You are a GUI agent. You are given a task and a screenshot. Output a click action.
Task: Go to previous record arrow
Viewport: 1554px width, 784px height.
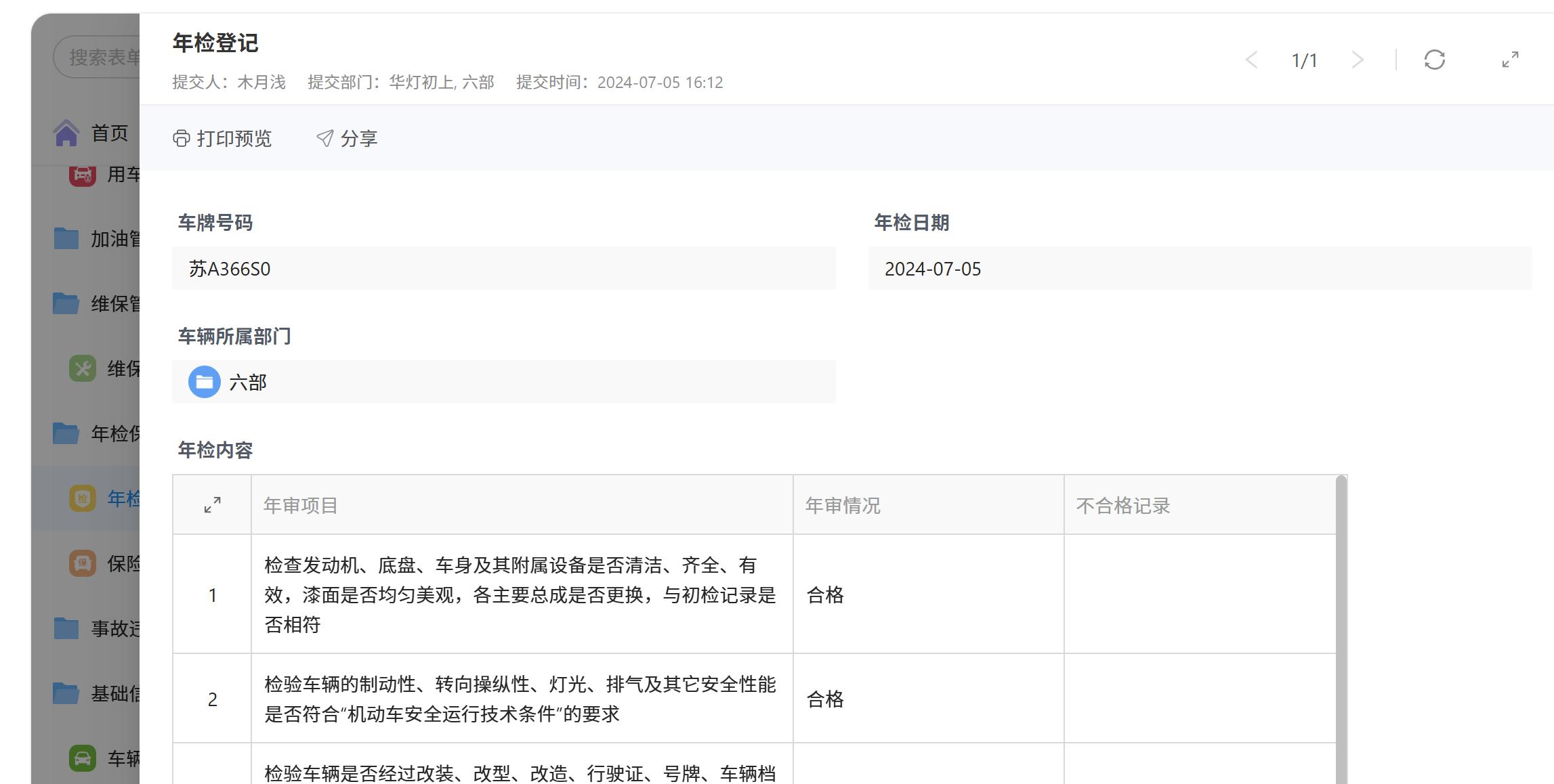1251,60
